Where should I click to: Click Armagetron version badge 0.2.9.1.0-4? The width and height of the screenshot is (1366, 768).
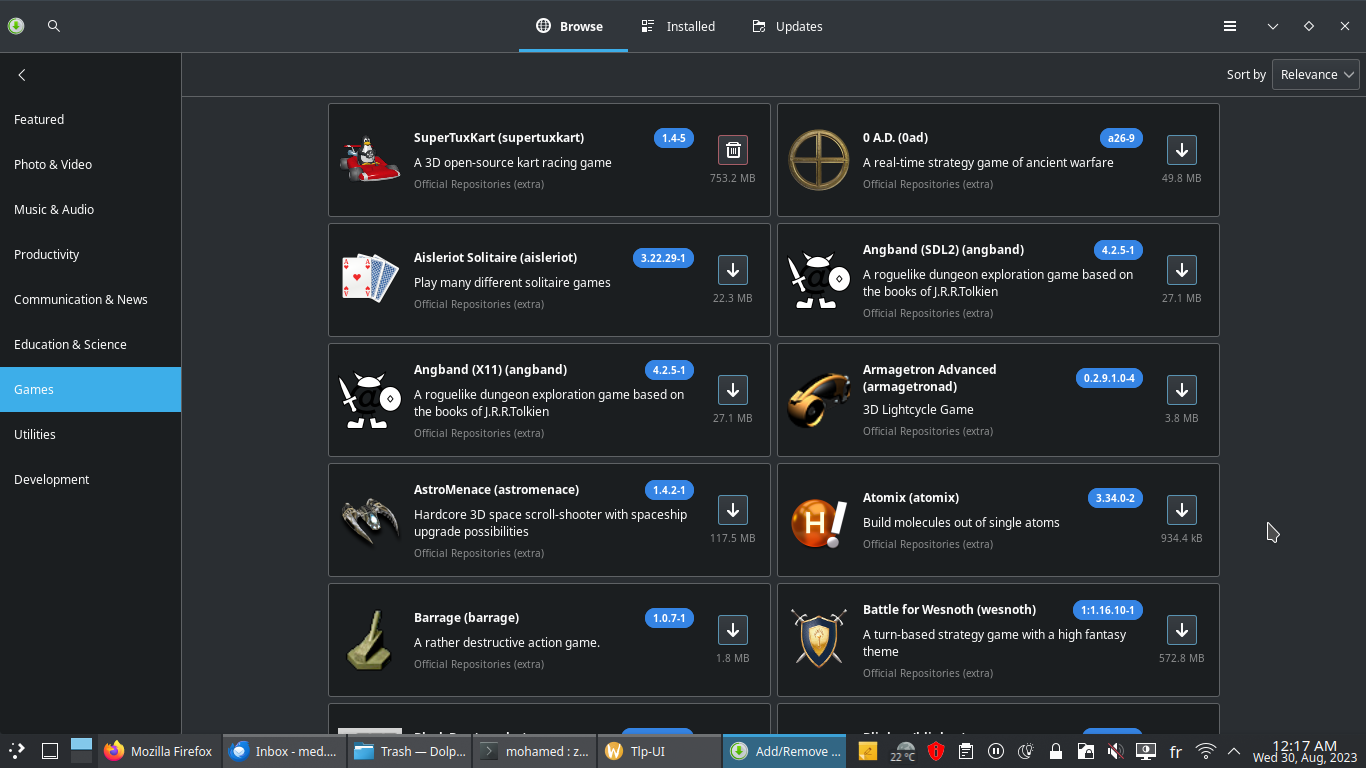click(1109, 378)
